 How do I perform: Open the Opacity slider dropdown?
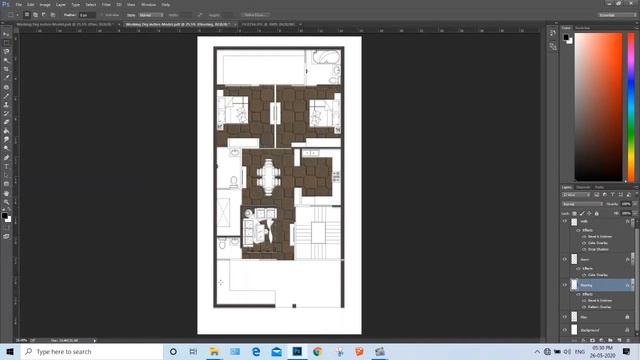click(x=635, y=204)
